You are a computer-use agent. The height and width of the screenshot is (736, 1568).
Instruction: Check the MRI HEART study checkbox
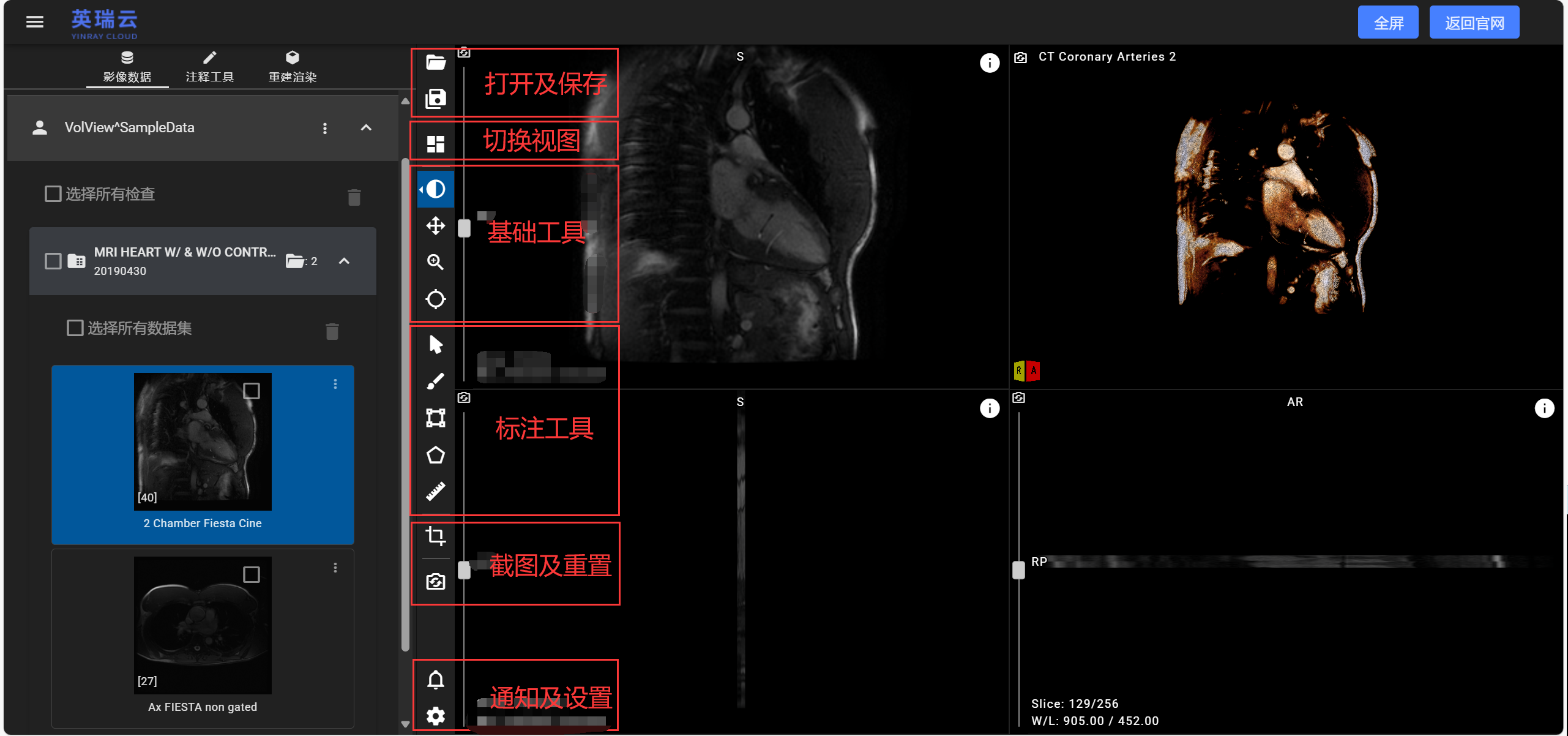53,261
